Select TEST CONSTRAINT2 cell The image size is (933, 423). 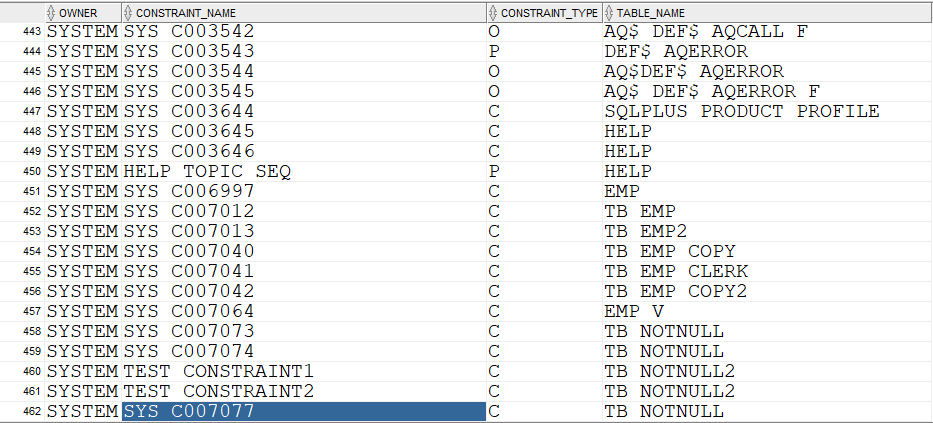pyautogui.click(x=304, y=391)
